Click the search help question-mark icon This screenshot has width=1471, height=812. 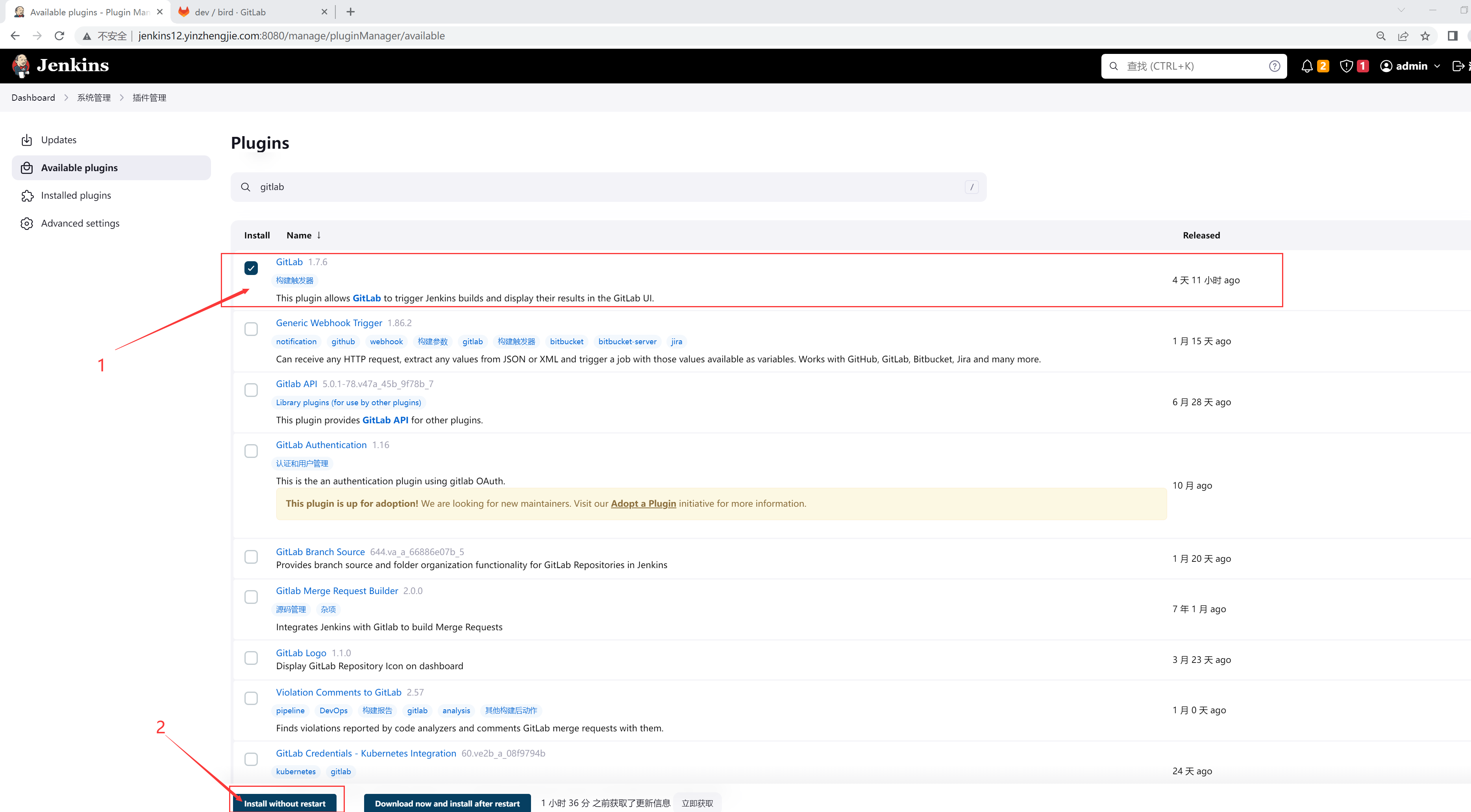point(1274,66)
